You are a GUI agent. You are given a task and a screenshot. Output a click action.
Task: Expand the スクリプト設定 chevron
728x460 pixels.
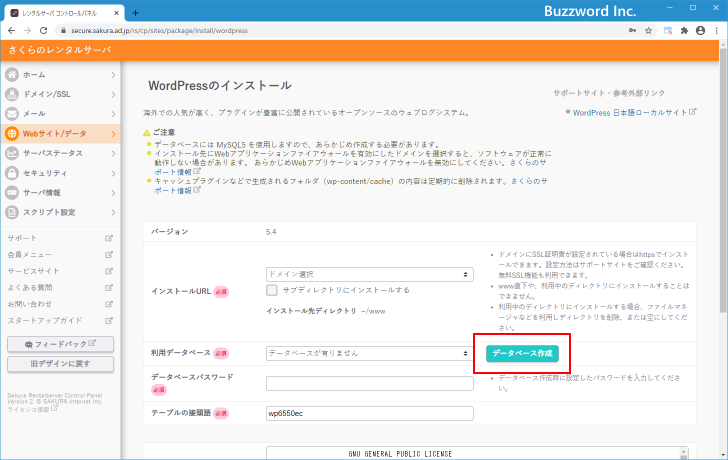[113, 213]
